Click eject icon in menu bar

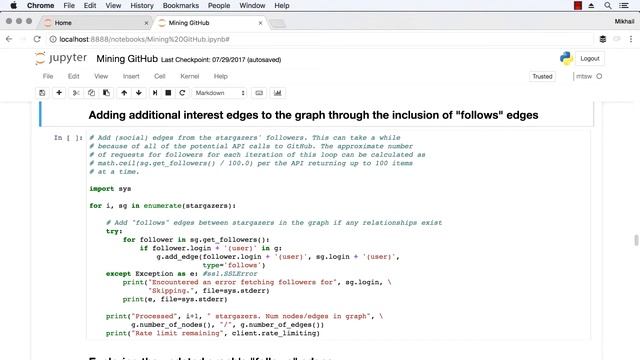[591, 6]
